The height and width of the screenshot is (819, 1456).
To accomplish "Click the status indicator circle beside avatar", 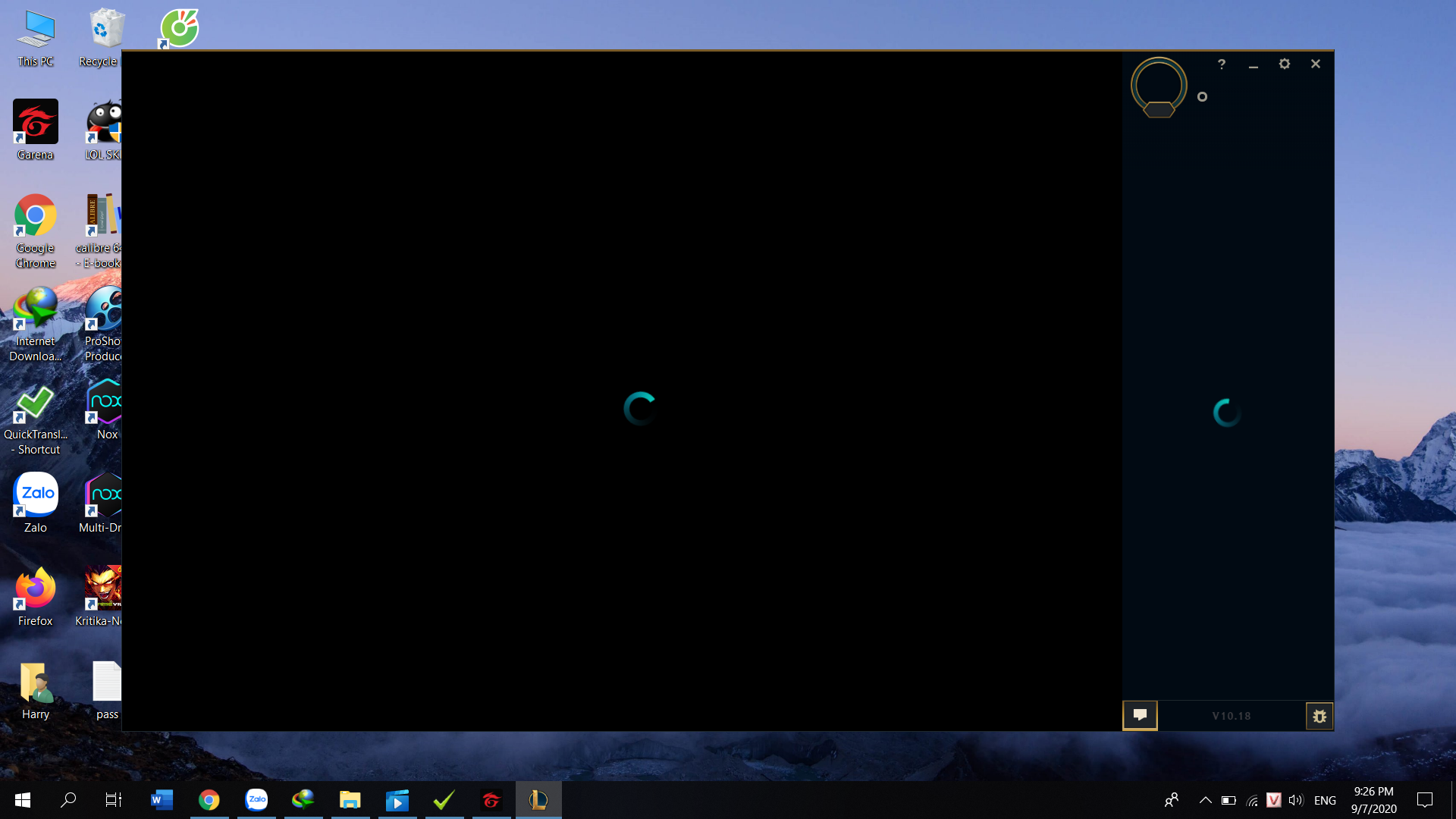I will coord(1202,97).
